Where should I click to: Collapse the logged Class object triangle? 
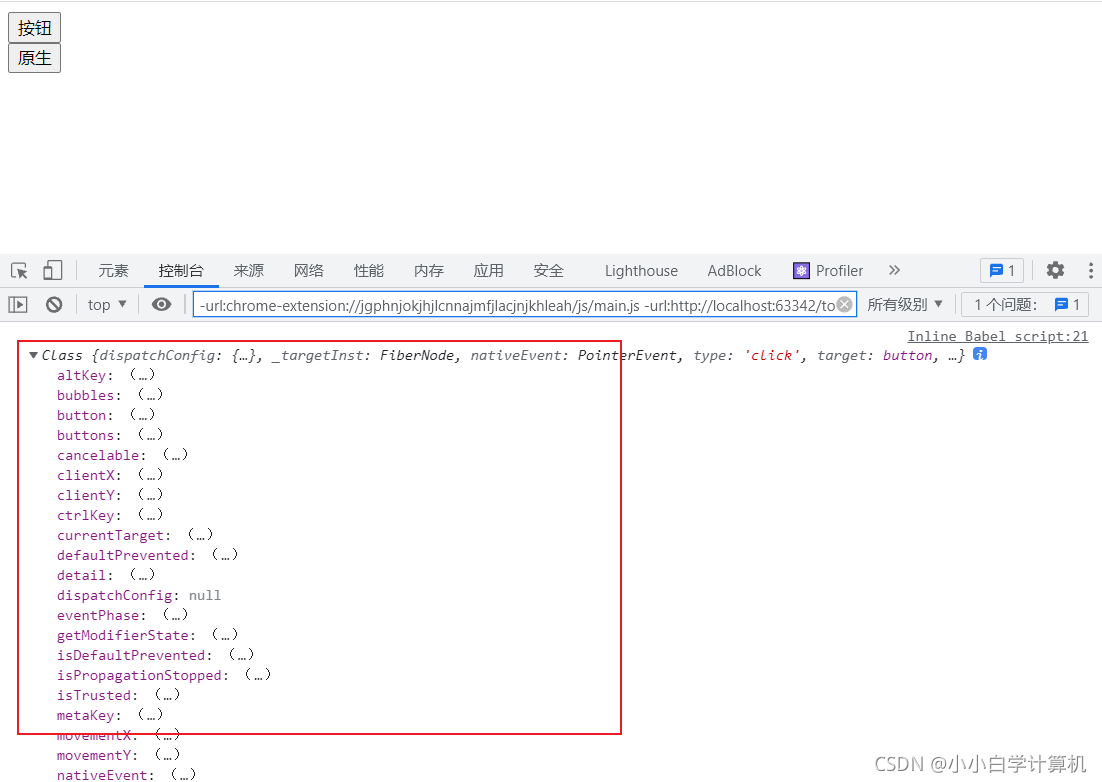(33, 356)
